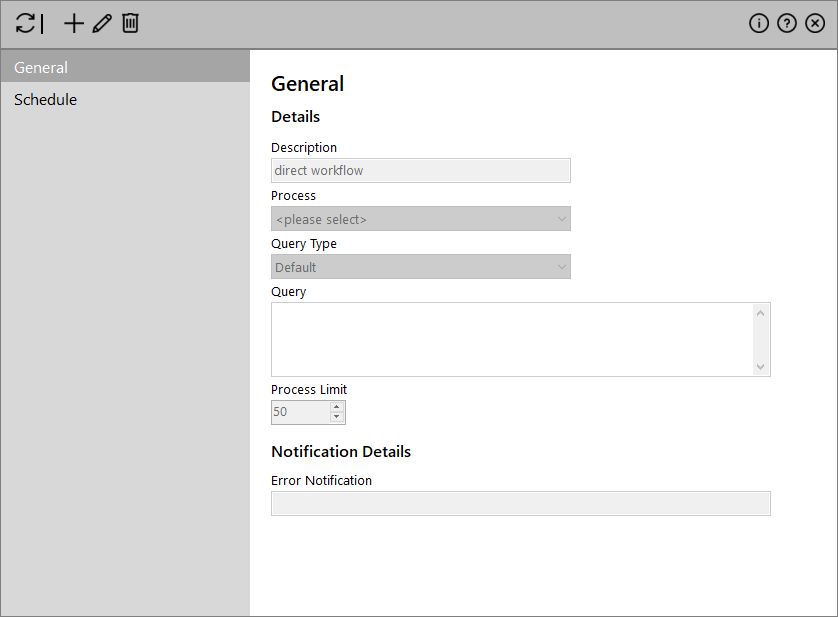838x617 pixels.
Task: Click Query scrollbar down arrow
Action: click(761, 367)
